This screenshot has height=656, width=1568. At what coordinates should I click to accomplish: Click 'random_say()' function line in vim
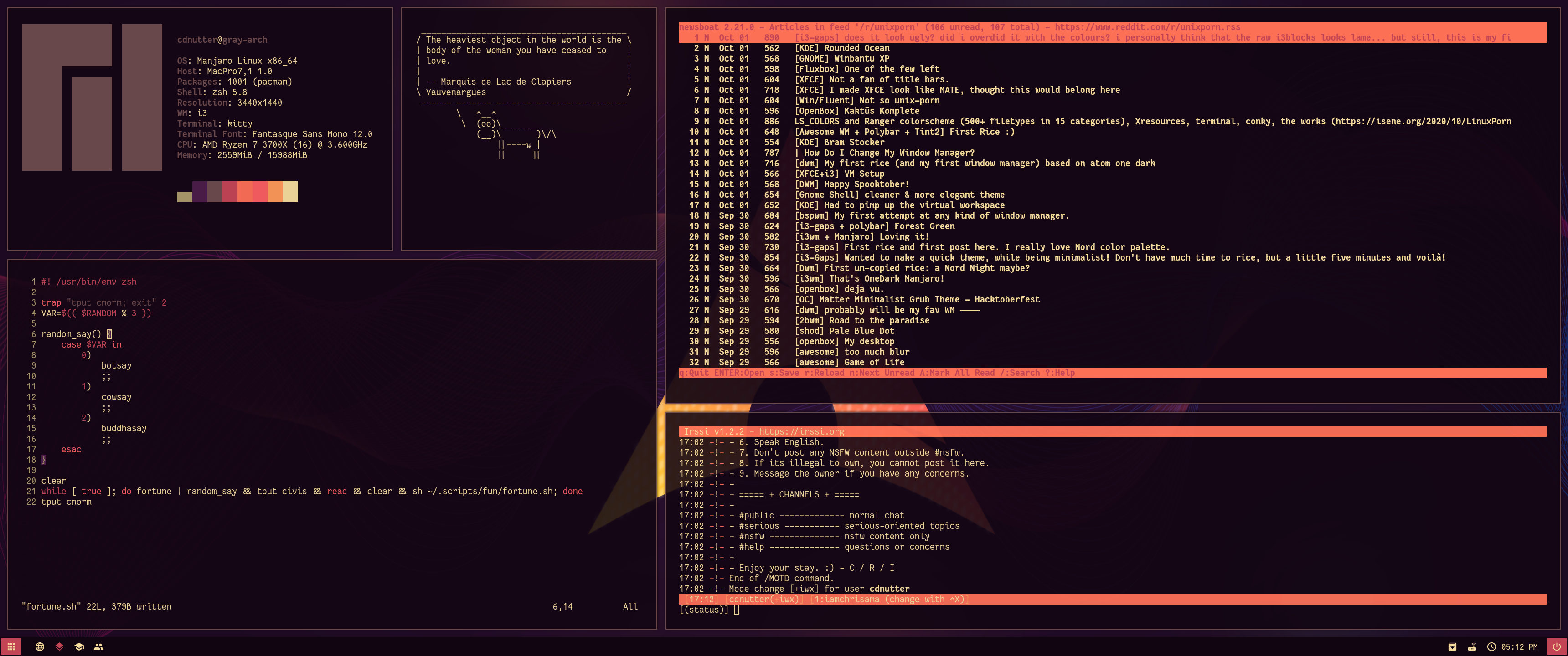[x=76, y=334]
